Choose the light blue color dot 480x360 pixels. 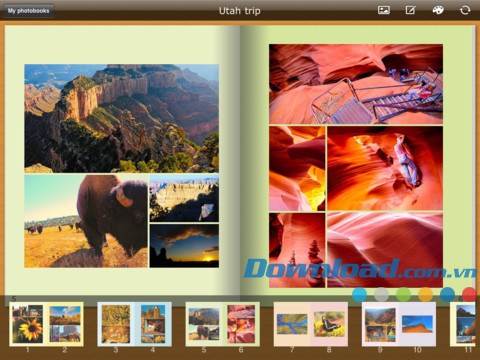[359, 294]
